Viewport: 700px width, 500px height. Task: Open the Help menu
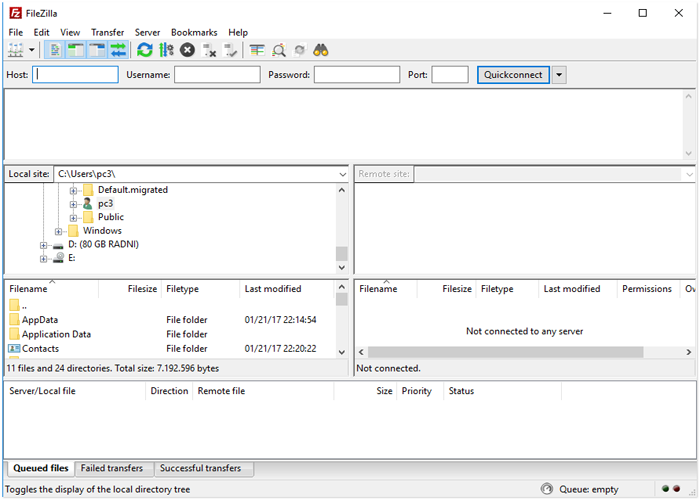tap(238, 33)
